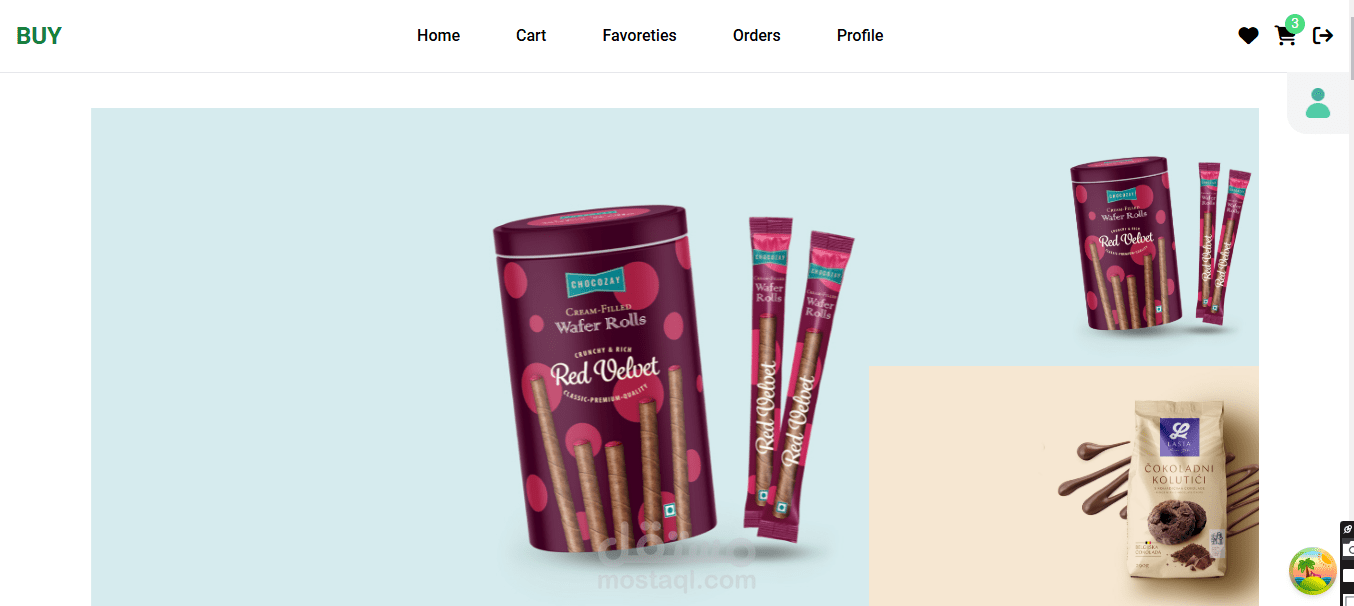Select the Favoreties menu item
The width and height of the screenshot is (1354, 606).
click(639, 36)
